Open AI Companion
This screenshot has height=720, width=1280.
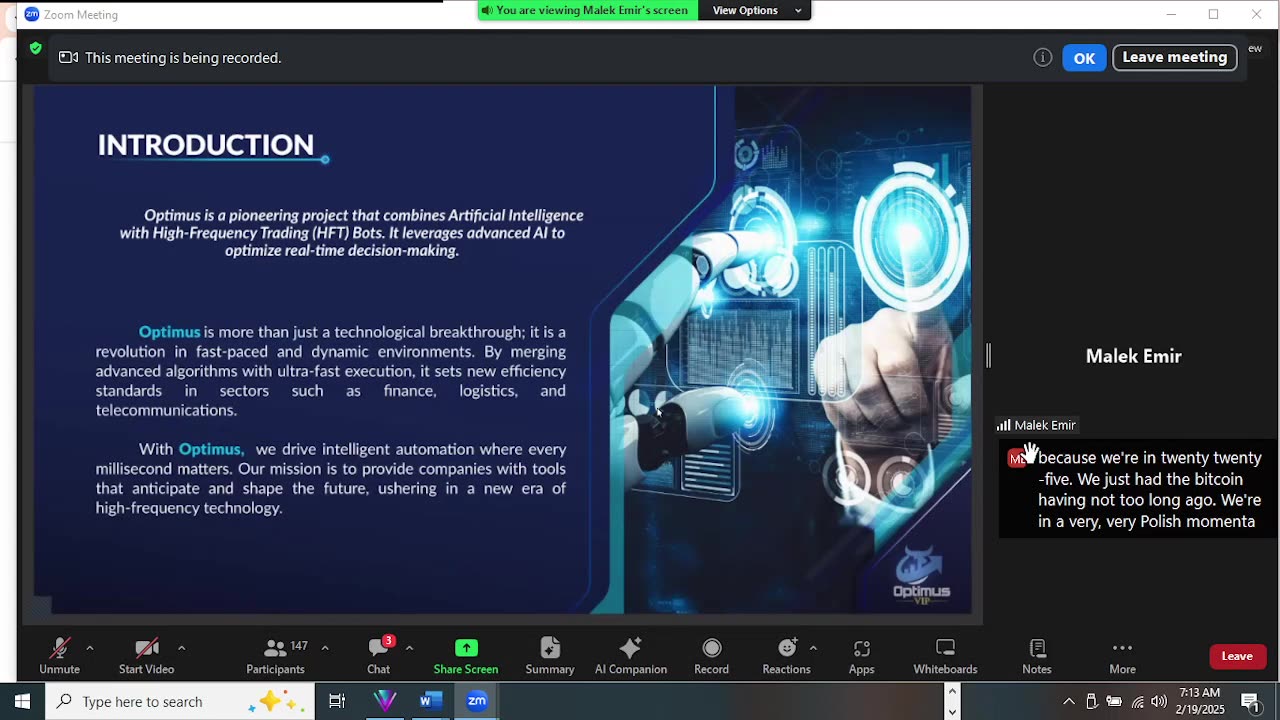631,656
